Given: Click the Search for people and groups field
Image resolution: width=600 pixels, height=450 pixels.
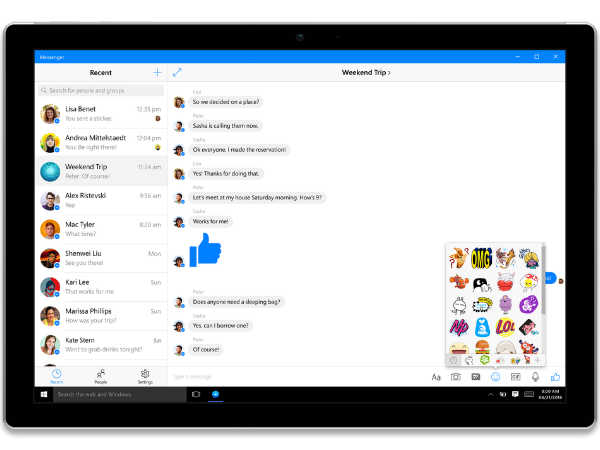Looking at the screenshot, I should pos(101,91).
